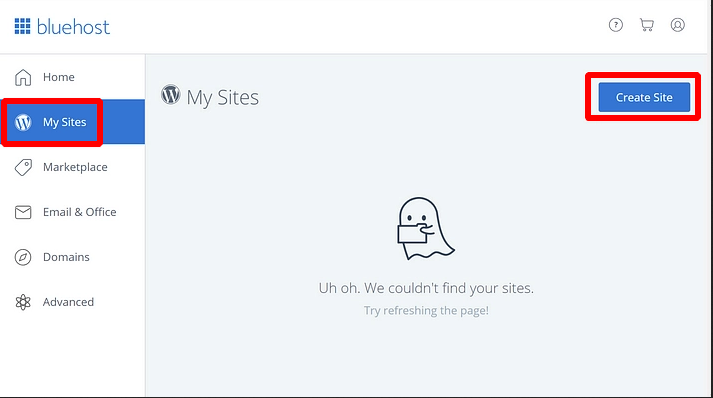Open the Marketplace menu item
Image resolution: width=713 pixels, height=398 pixels.
pyautogui.click(x=75, y=167)
